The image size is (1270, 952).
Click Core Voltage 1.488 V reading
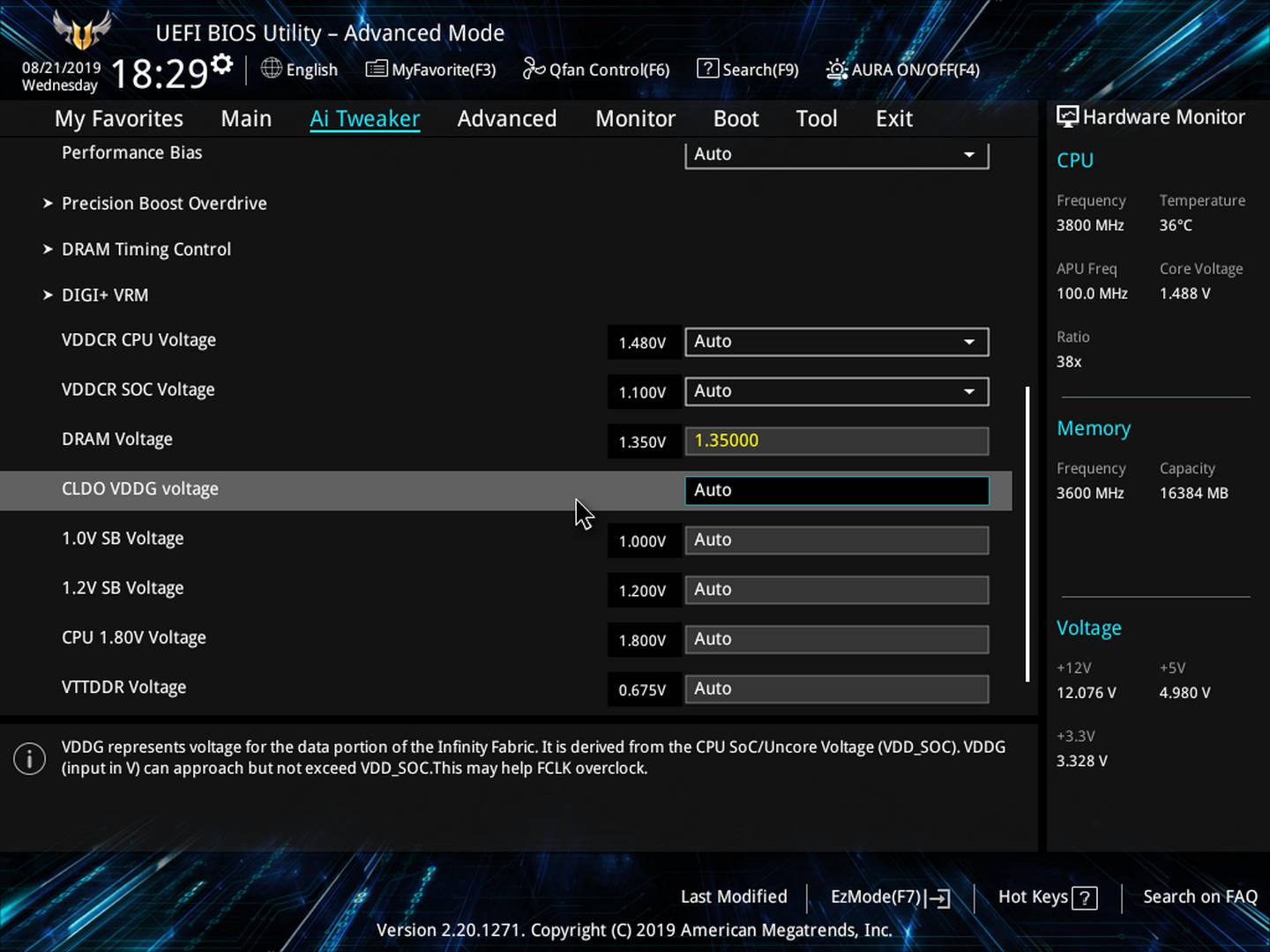(1185, 294)
